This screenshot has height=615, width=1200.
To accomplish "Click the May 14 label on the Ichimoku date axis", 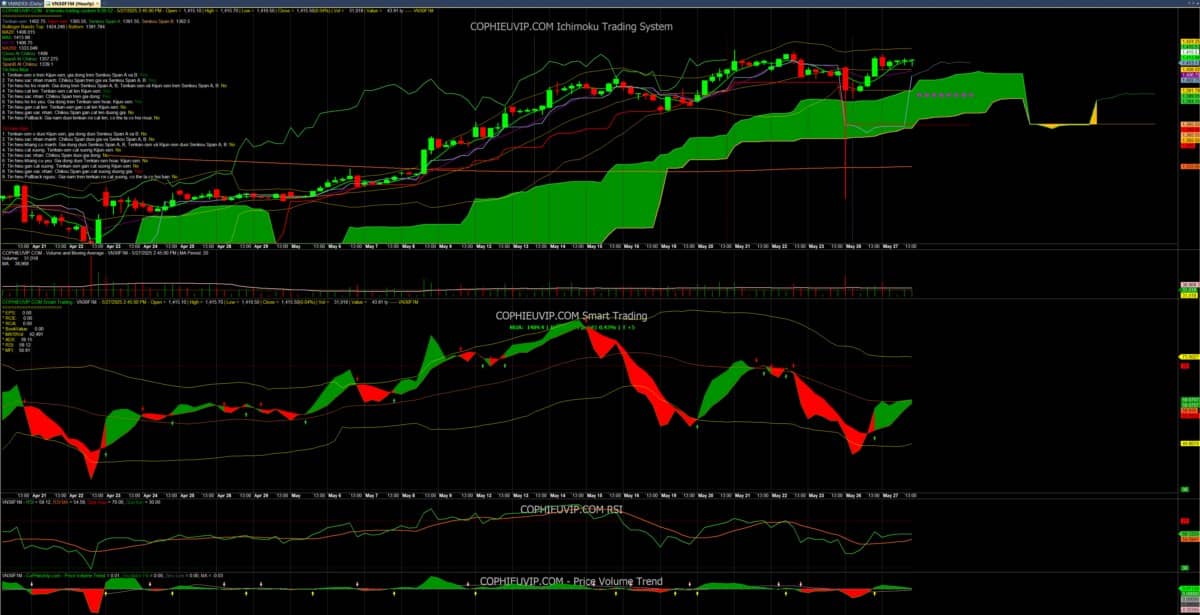I will (556, 244).
